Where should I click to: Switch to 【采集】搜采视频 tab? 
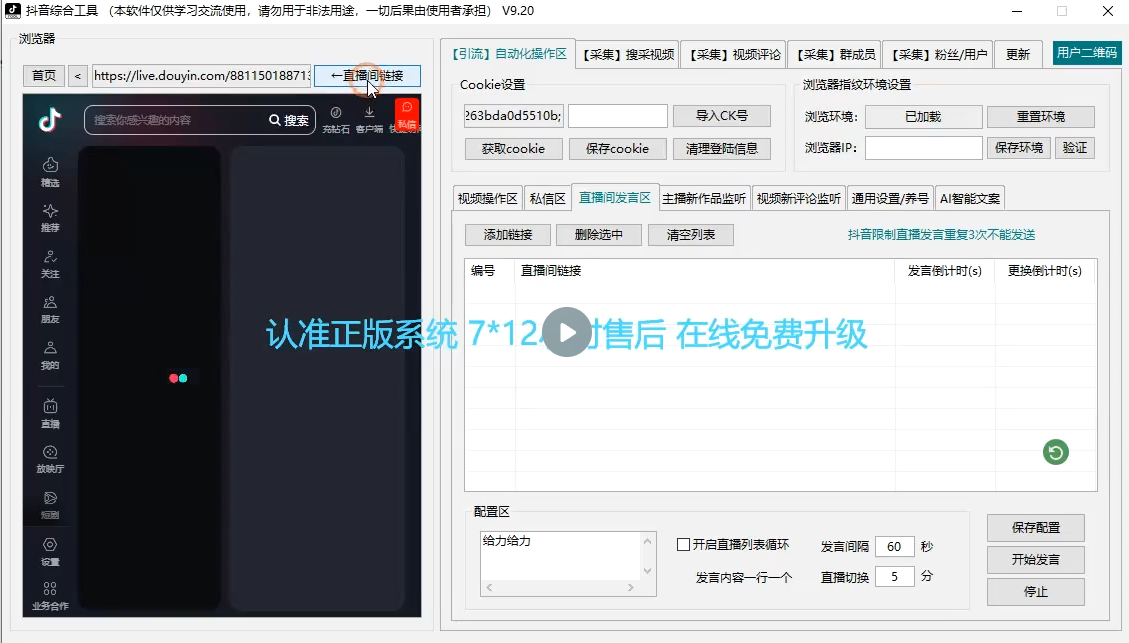pos(628,55)
